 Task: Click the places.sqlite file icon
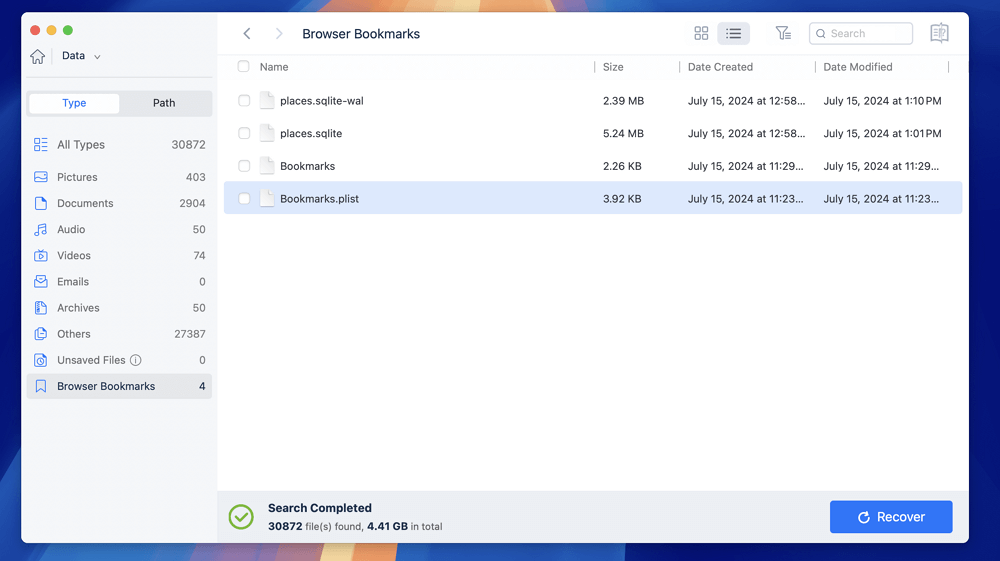click(267, 133)
